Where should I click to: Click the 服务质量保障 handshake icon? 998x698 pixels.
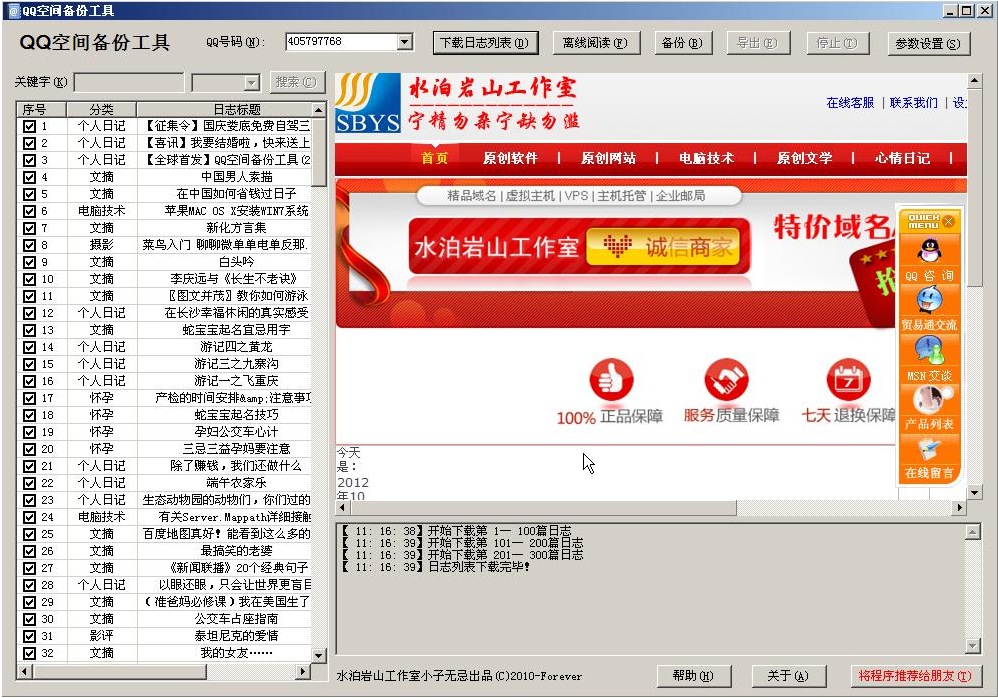[726, 380]
